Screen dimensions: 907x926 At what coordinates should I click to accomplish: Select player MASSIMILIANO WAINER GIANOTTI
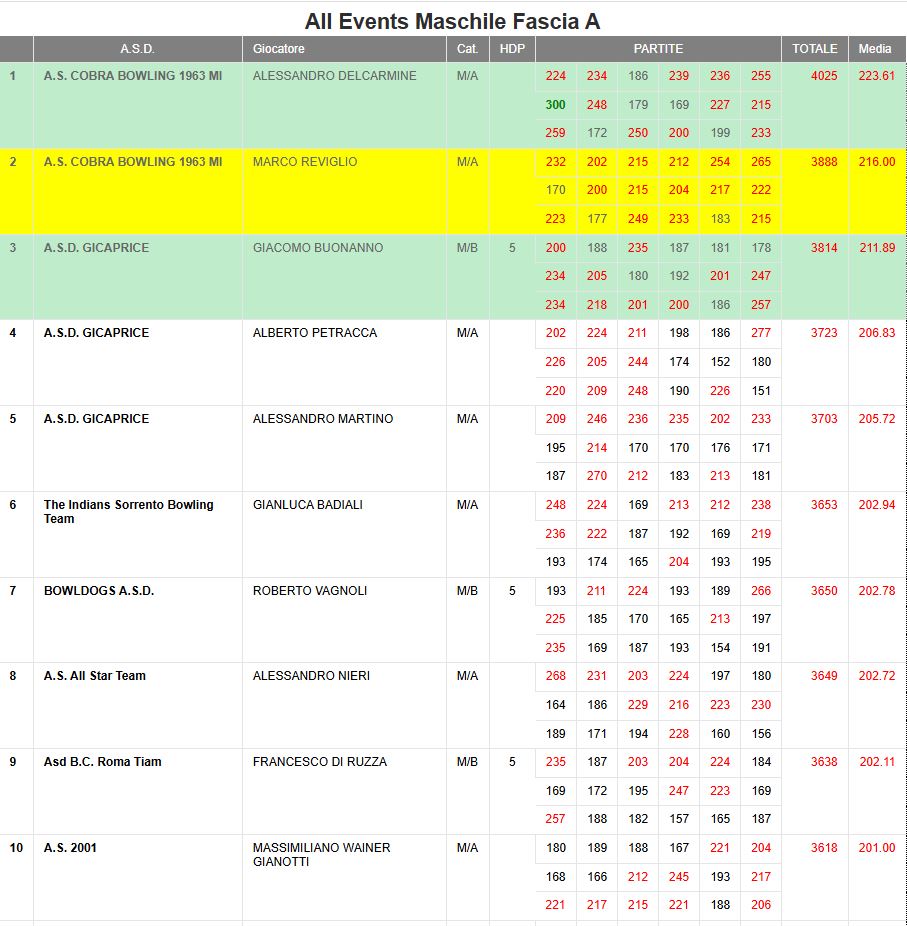[321, 854]
